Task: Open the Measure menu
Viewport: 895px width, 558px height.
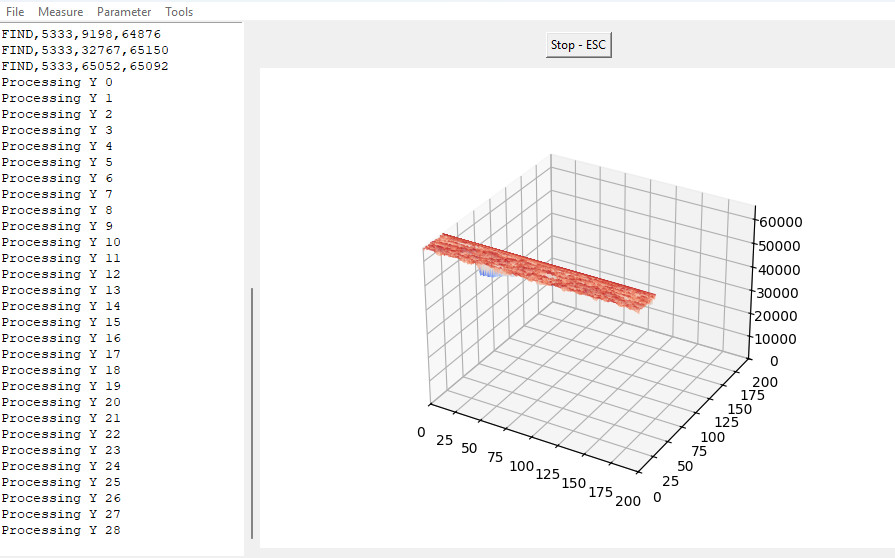Action: 61,12
